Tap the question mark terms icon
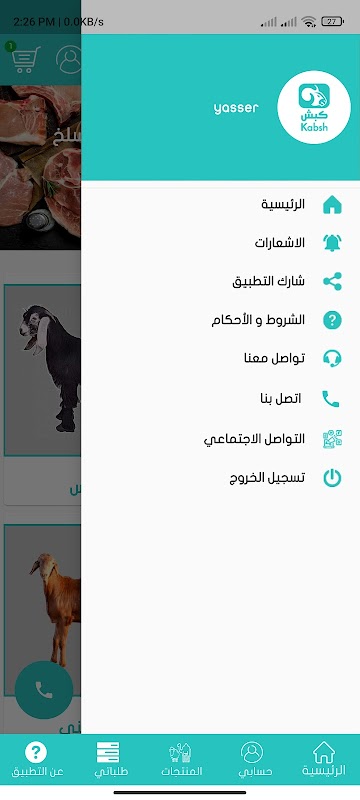Screen dimensions: 360x800 pos(332,320)
